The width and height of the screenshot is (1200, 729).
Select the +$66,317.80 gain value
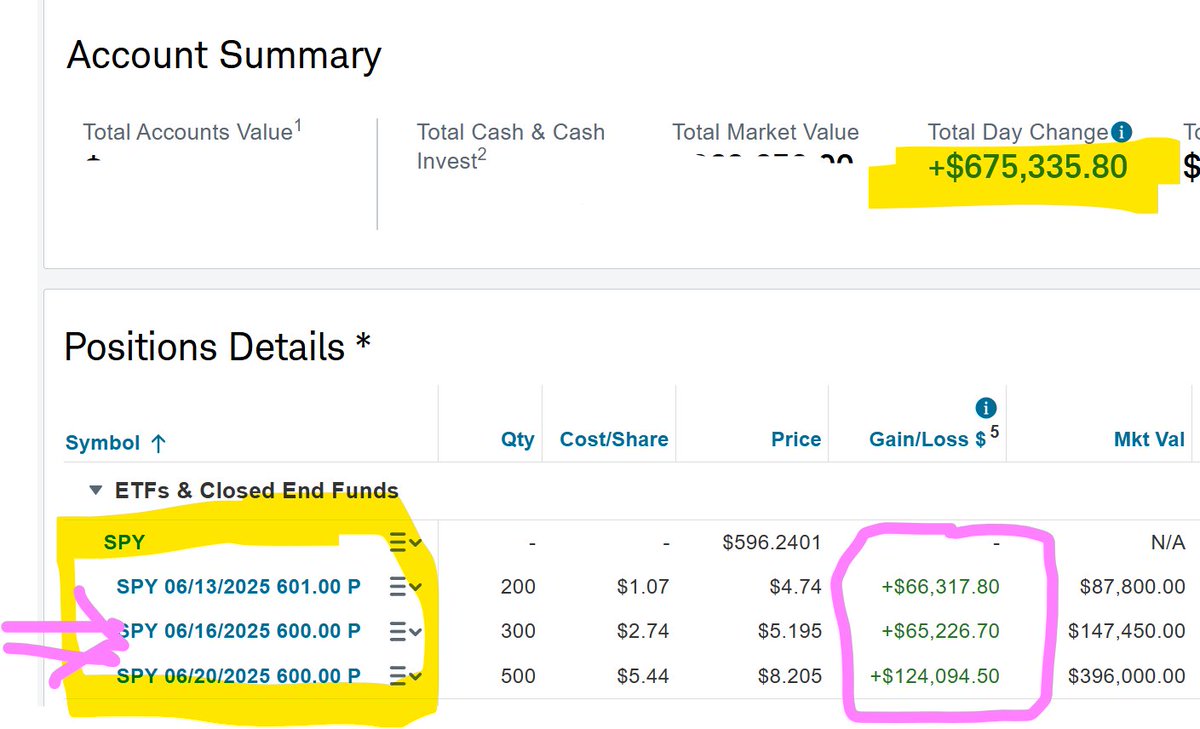[x=940, y=587]
